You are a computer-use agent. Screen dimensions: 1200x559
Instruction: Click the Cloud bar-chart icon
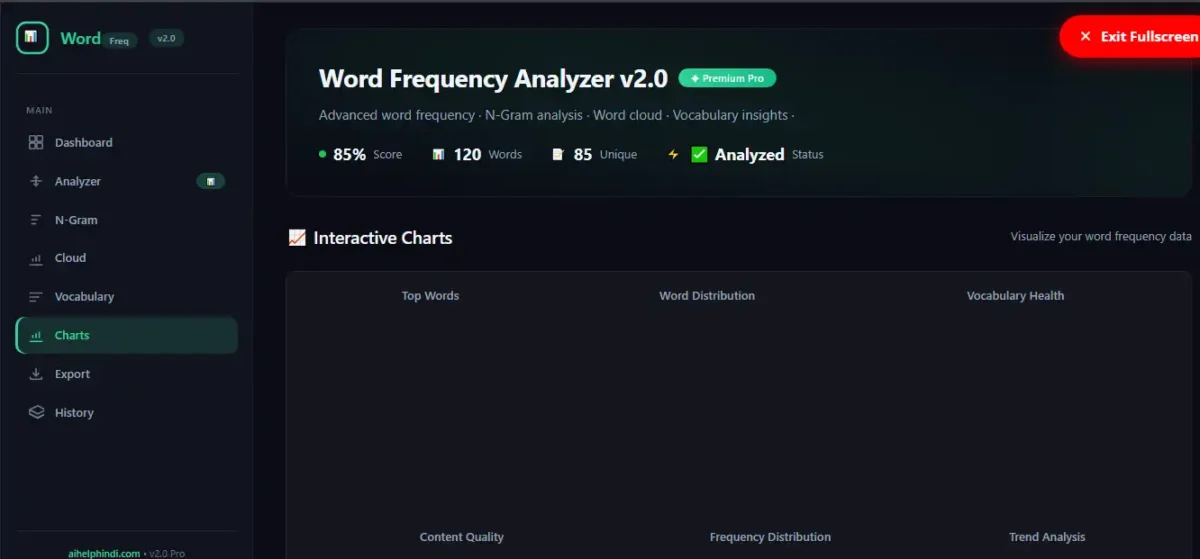click(36, 258)
